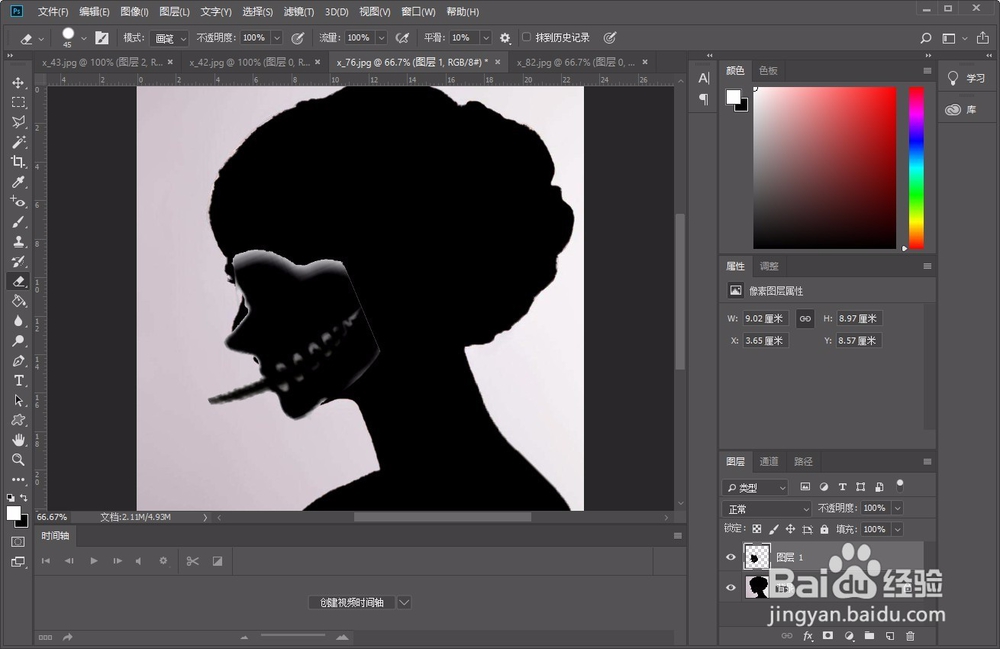
Task: Switch to 色板 swatches tab
Action: coord(768,70)
